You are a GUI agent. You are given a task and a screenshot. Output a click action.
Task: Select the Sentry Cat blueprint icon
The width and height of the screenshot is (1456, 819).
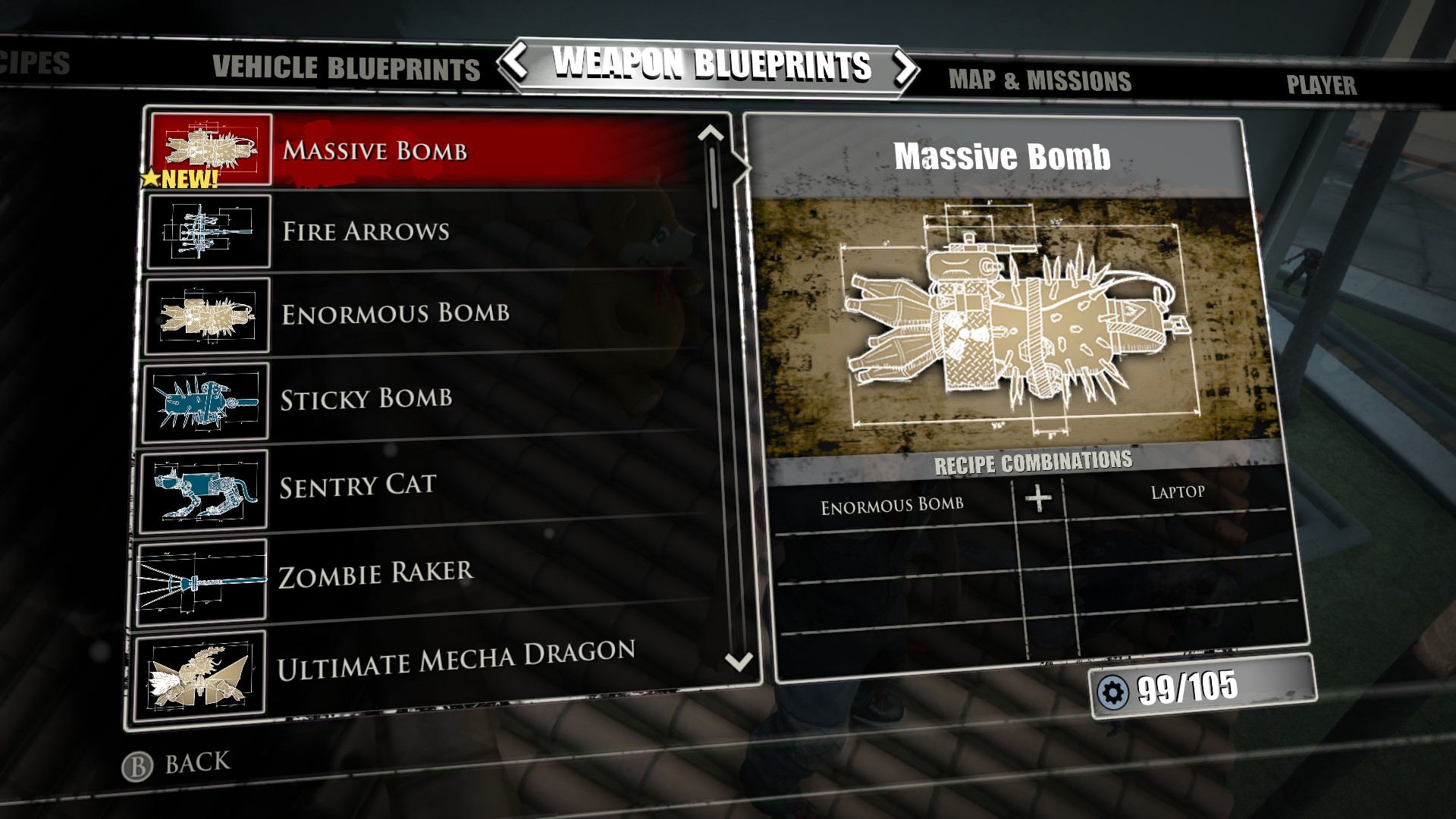point(207,487)
